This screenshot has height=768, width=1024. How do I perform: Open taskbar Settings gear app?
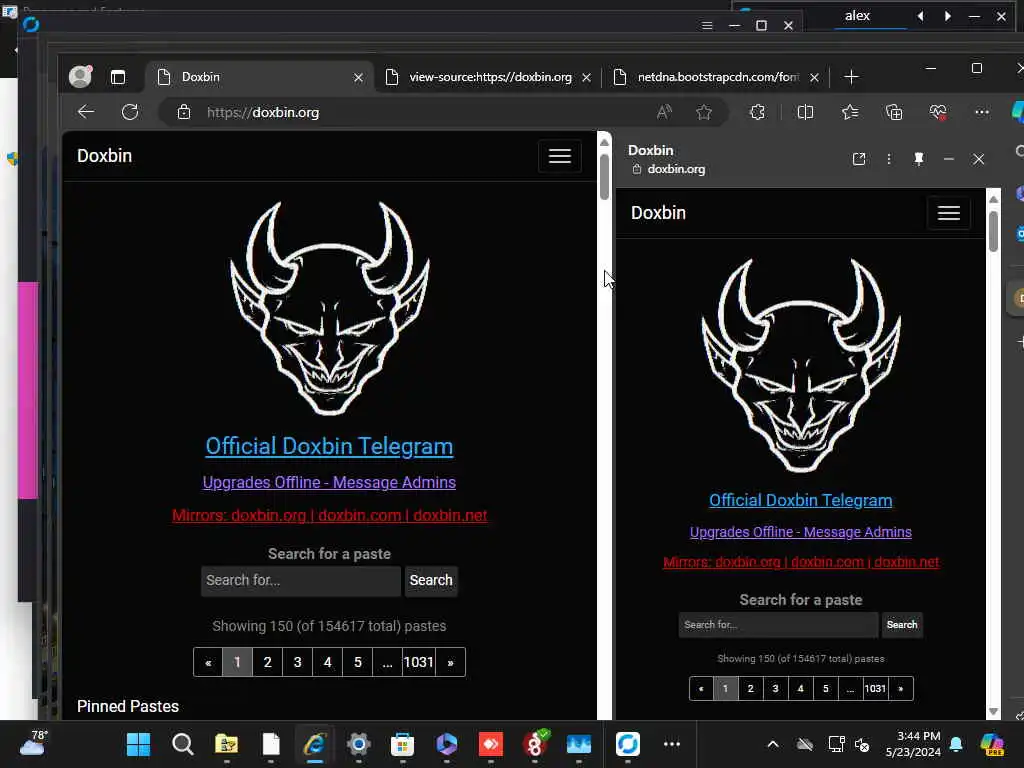coord(359,744)
